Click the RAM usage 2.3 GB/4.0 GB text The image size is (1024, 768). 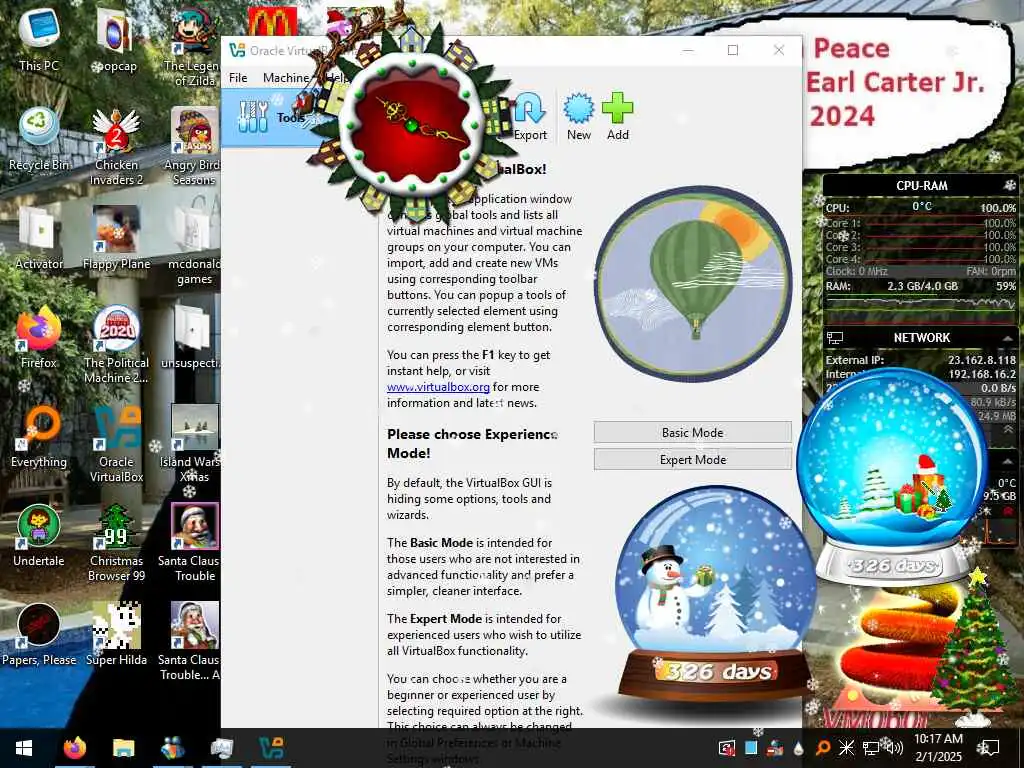coord(922,286)
